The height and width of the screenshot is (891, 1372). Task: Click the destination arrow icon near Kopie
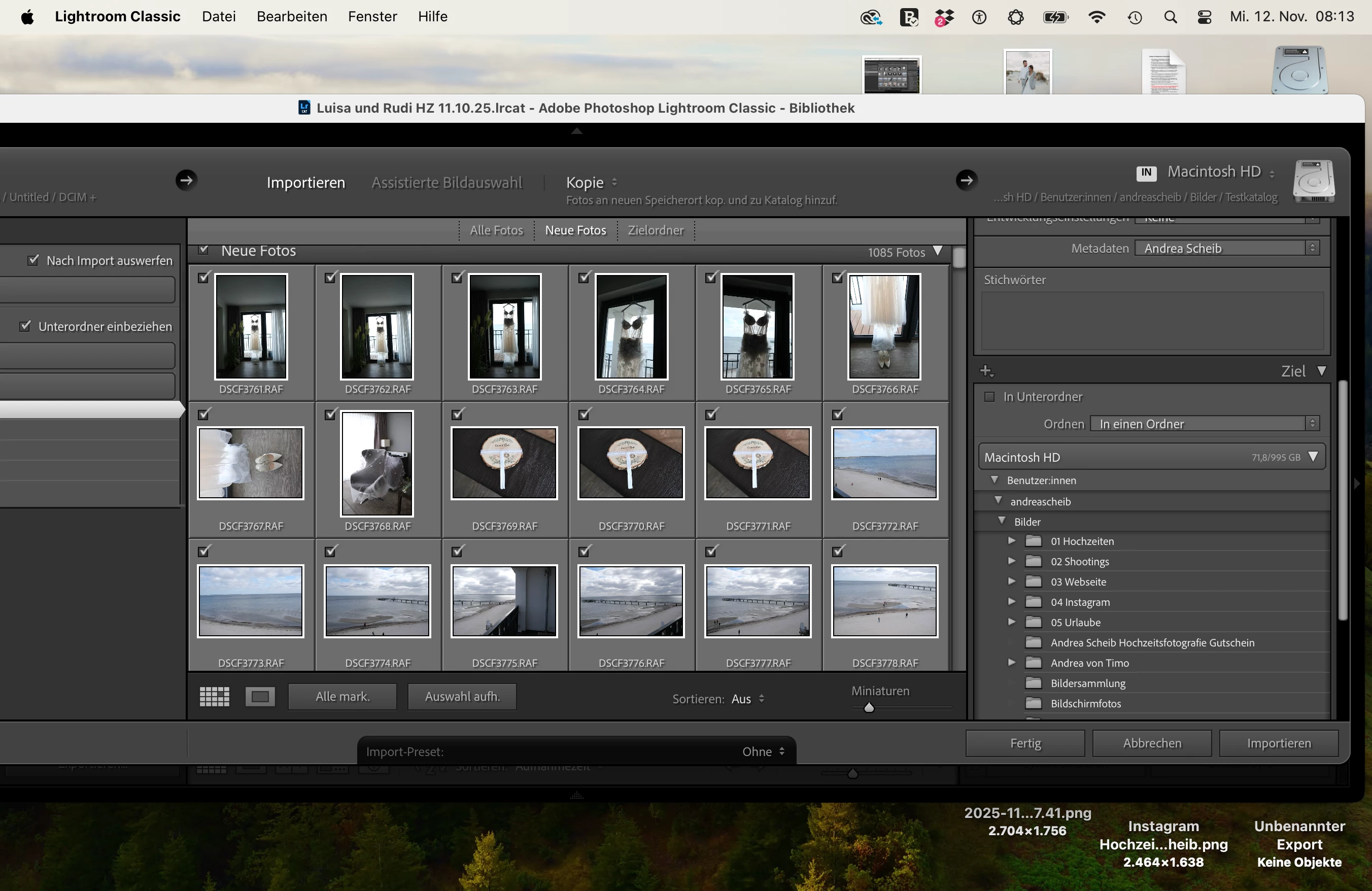point(966,181)
